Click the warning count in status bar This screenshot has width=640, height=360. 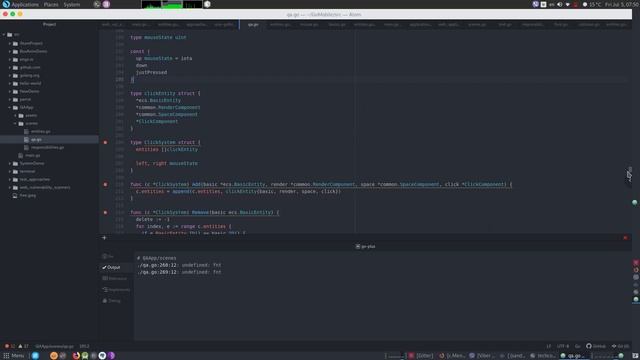pos(23,346)
